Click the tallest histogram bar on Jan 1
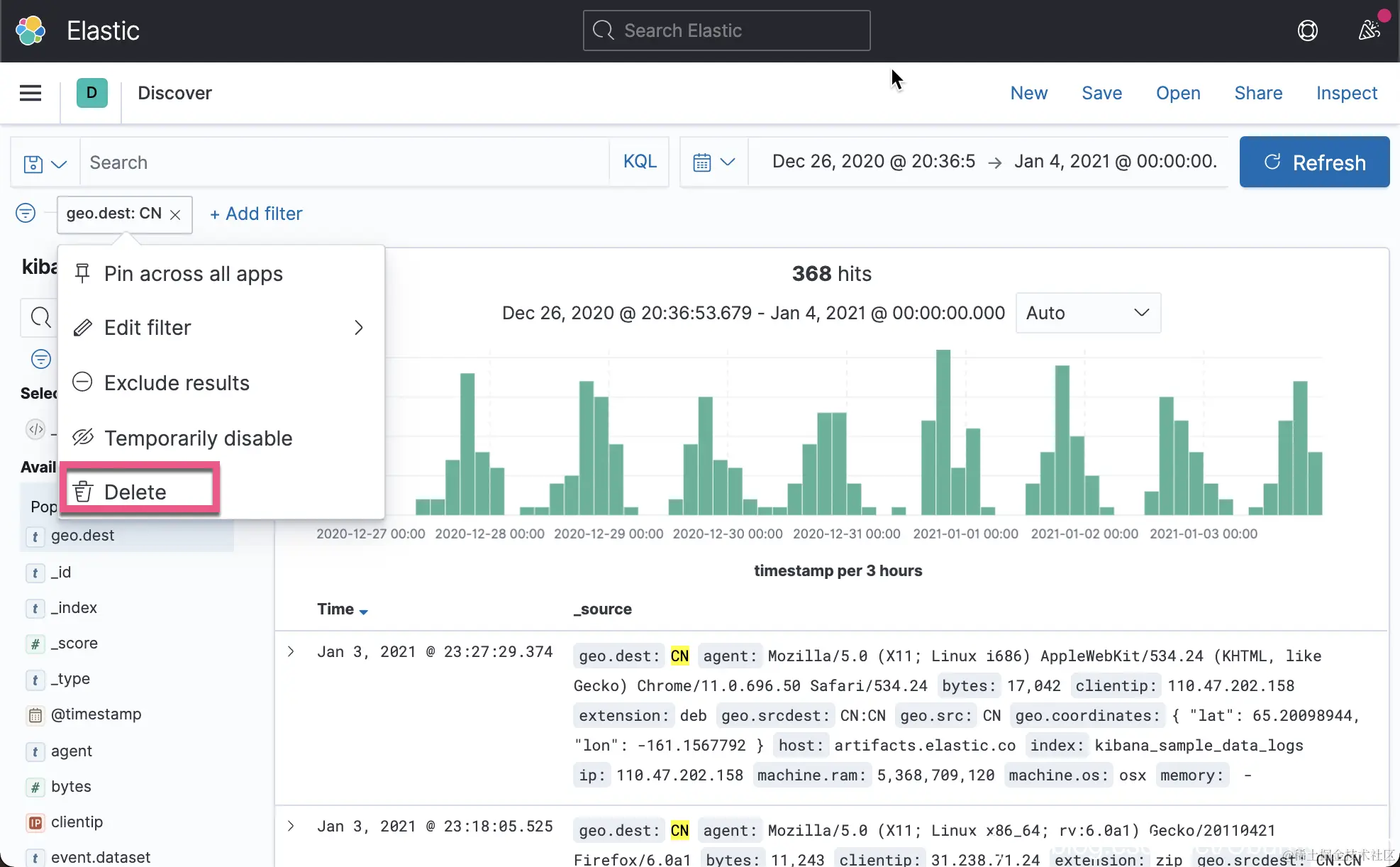The height and width of the screenshot is (867, 1400). click(x=943, y=431)
